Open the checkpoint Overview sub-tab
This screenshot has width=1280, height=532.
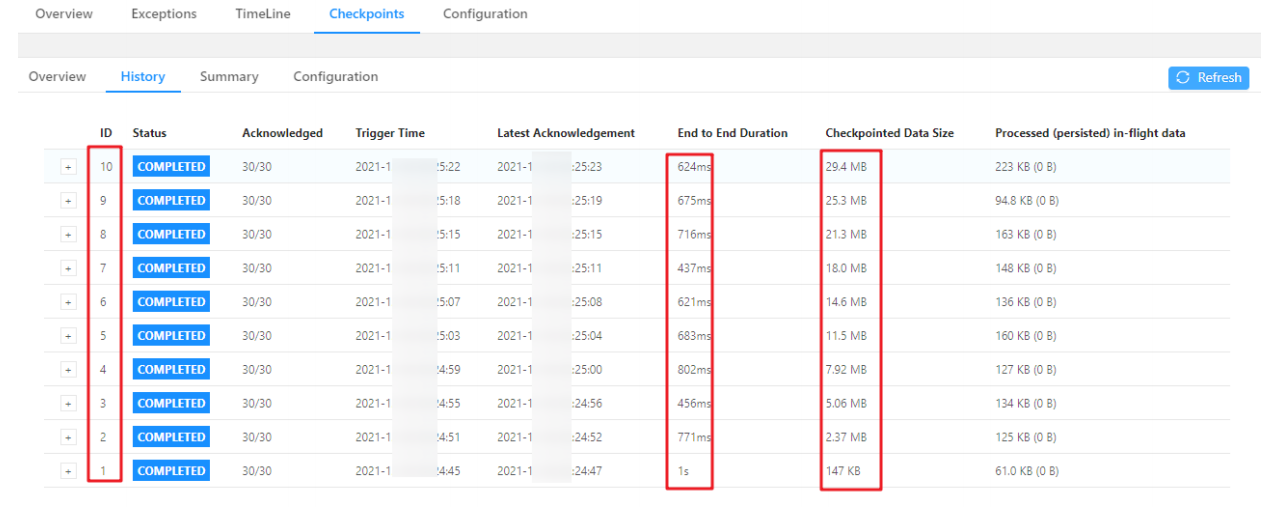coord(57,77)
